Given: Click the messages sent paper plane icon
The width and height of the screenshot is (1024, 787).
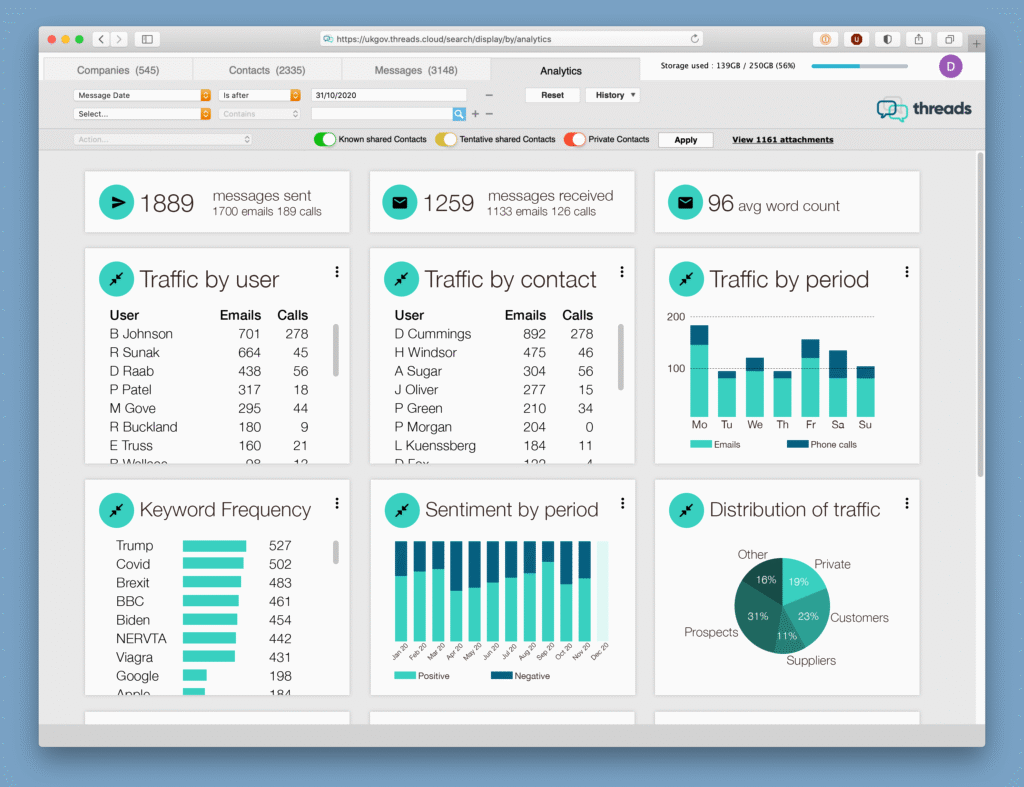Looking at the screenshot, I should [x=117, y=201].
